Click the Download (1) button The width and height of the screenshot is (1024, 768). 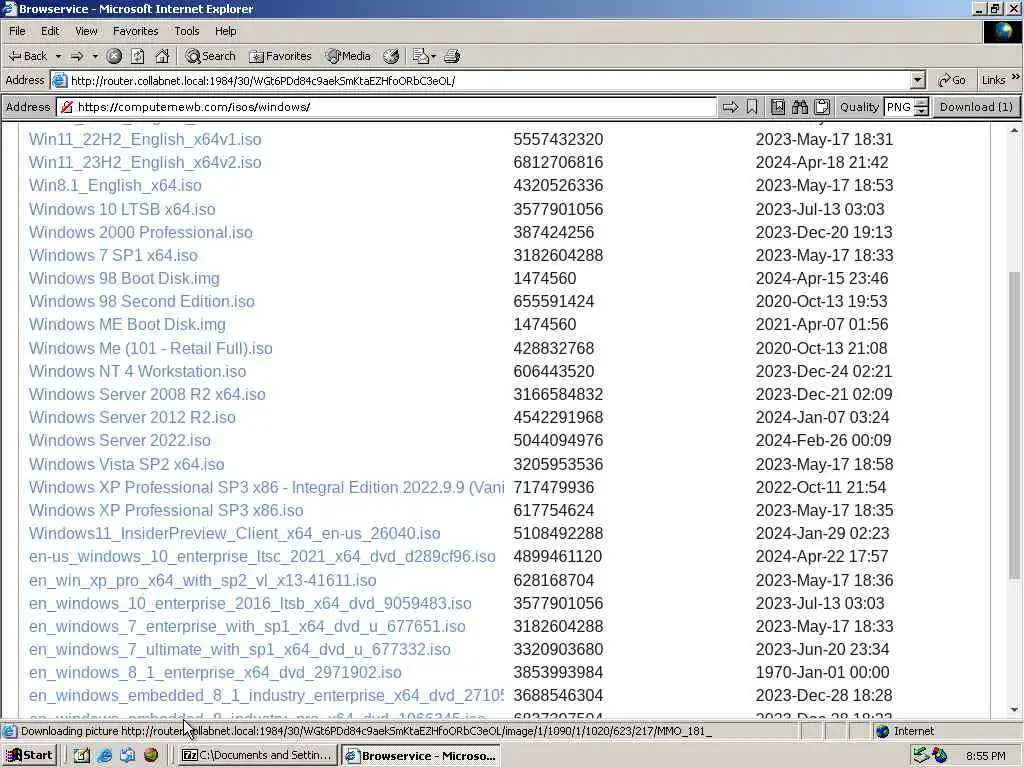pos(976,106)
